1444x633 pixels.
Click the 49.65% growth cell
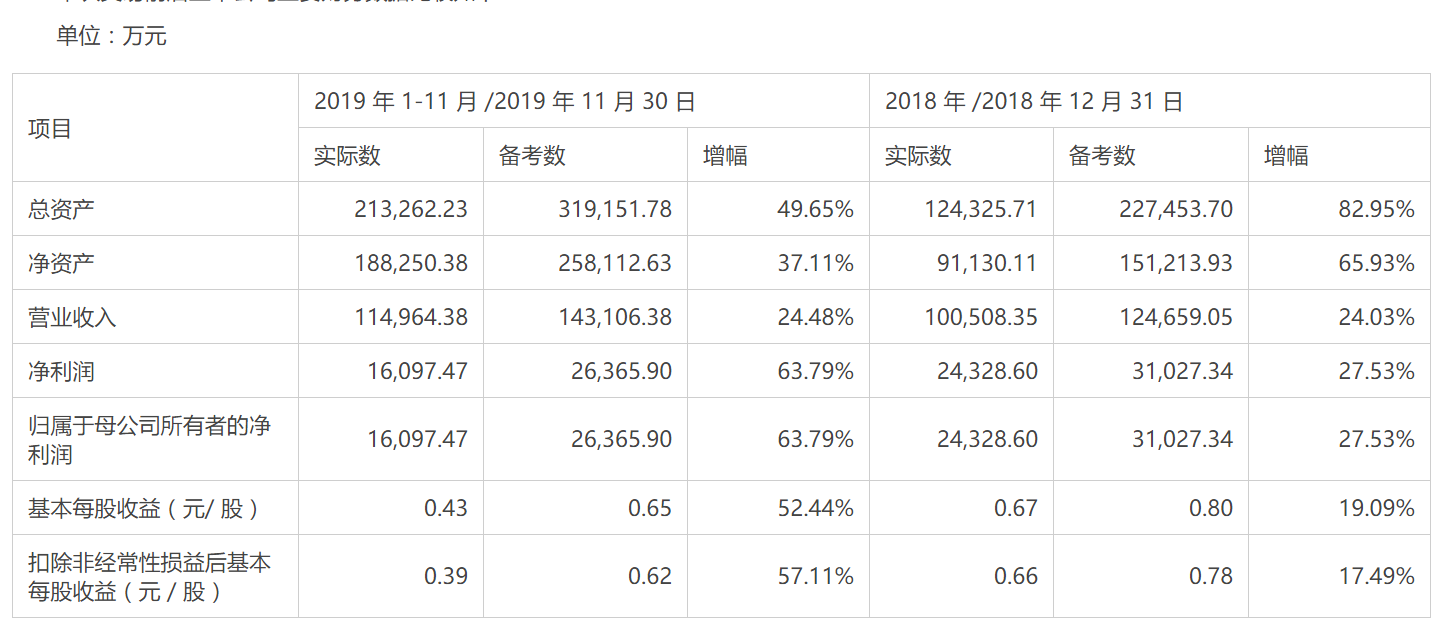815,209
